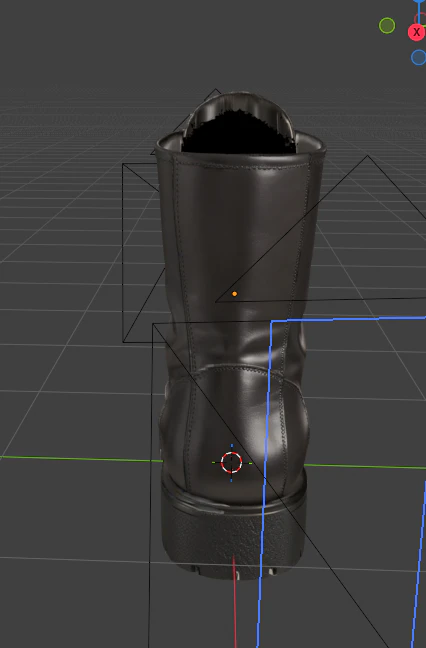Viewport: 426px width, 648px height.
Task: Click the hollow blue negative Z gizmo circle
Action: [x=419, y=57]
